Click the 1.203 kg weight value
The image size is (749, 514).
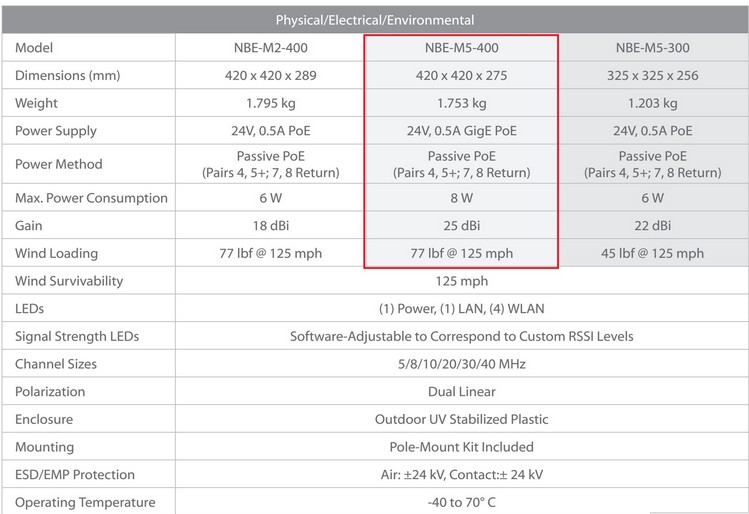653,103
